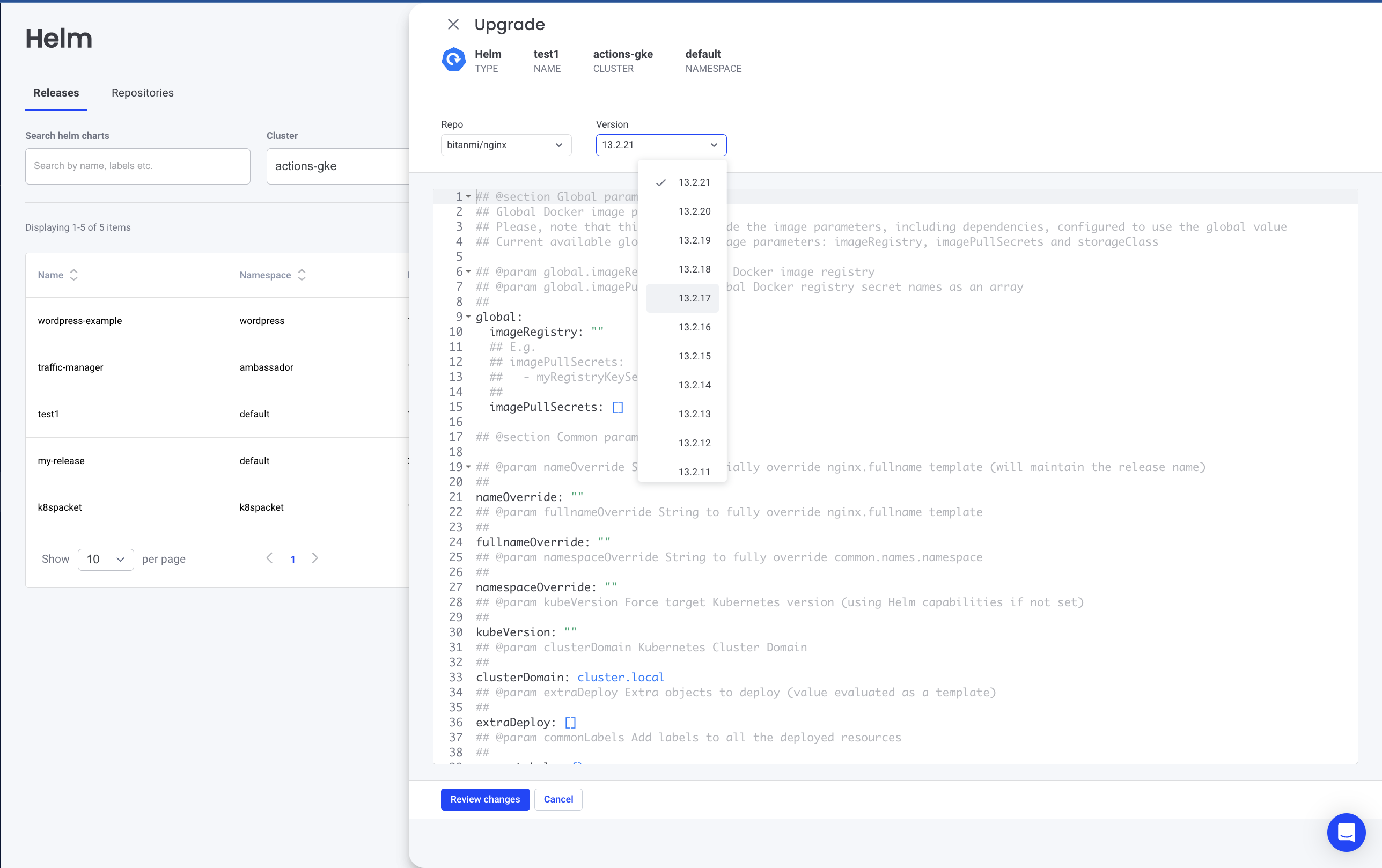Switch to the Repositories tab
This screenshot has height=868, width=1382.
click(142, 93)
